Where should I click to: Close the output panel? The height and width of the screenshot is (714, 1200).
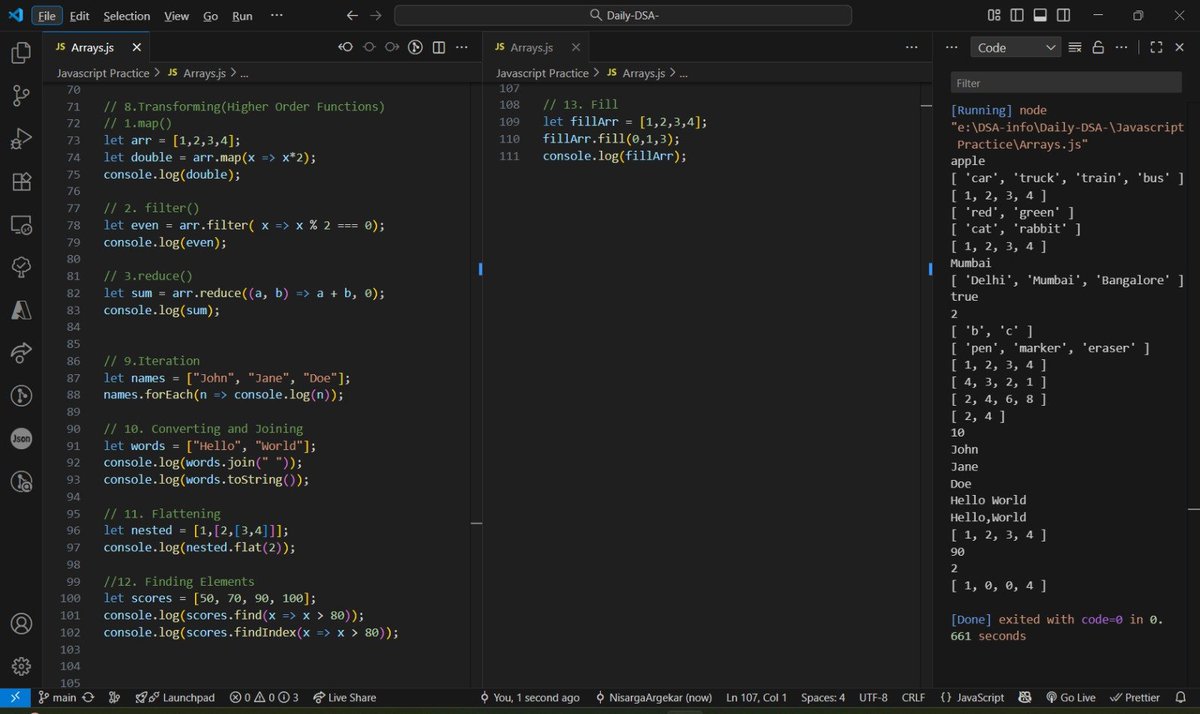tap(1180, 47)
